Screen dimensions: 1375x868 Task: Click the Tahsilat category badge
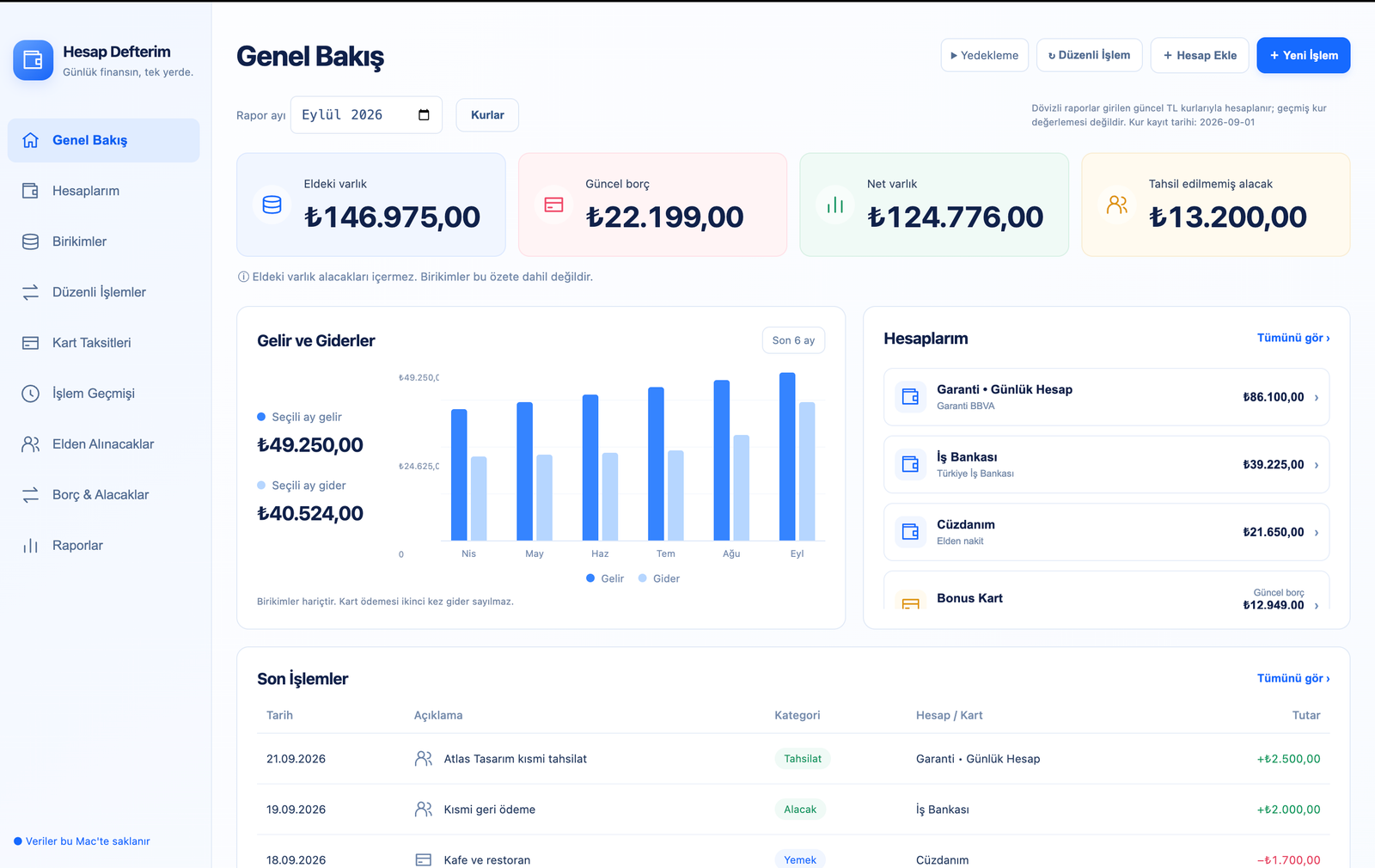(x=803, y=759)
